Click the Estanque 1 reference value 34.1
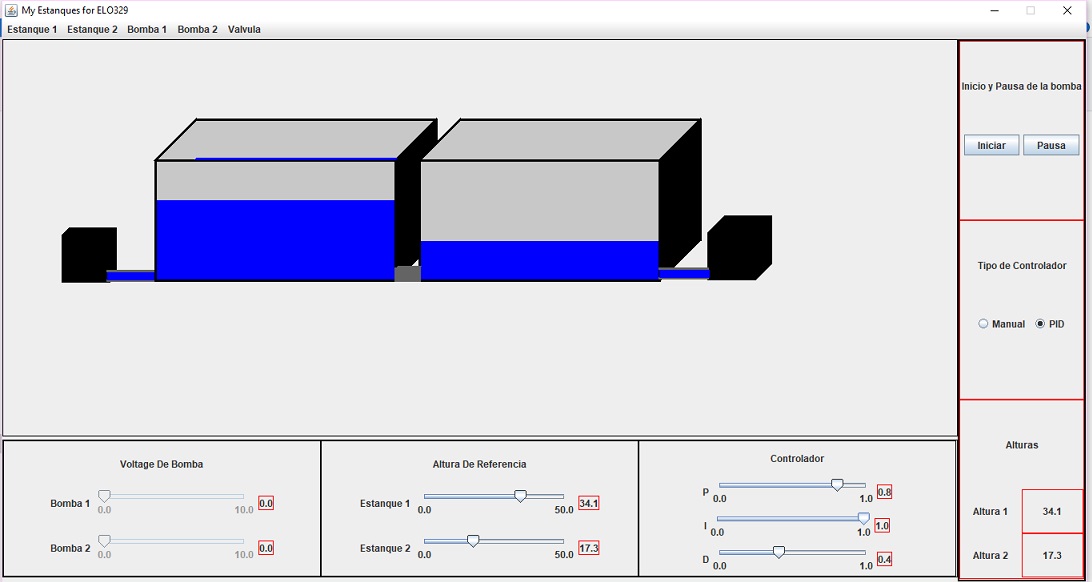Image resolution: width=1092 pixels, height=582 pixels. [588, 503]
